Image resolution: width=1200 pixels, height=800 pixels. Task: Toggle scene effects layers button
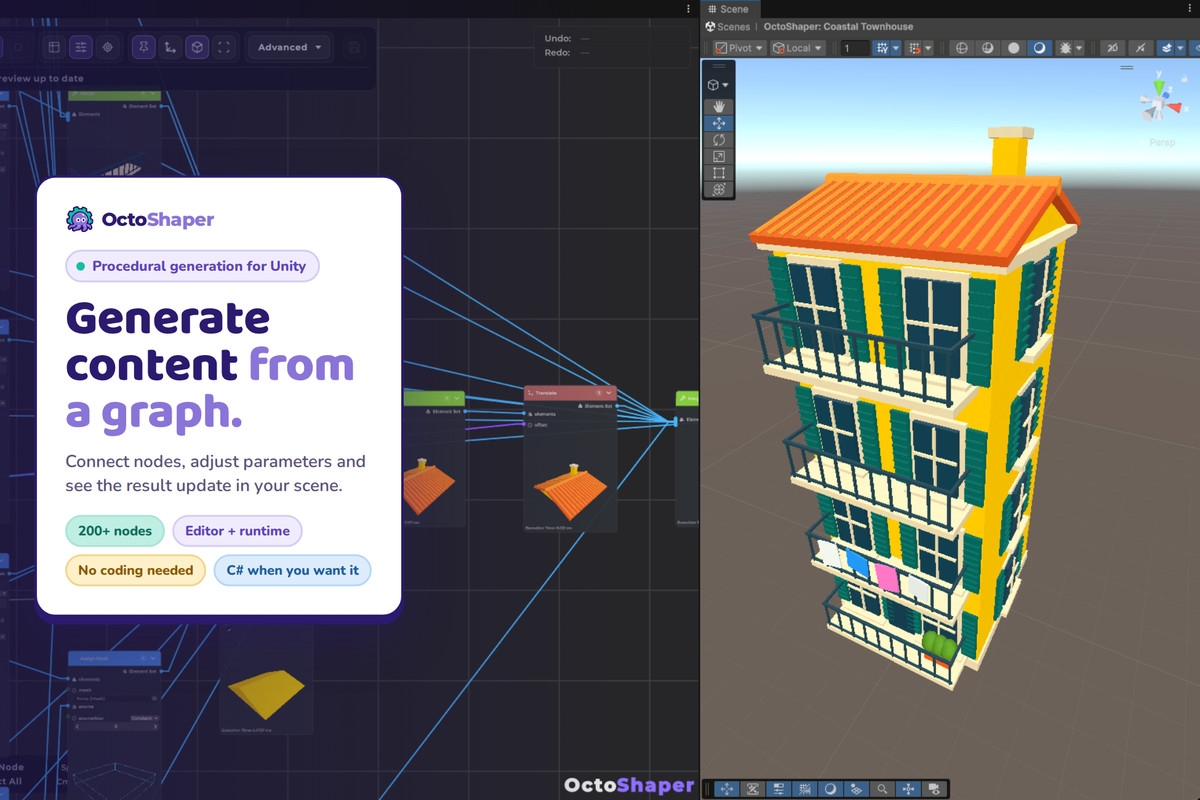1166,48
